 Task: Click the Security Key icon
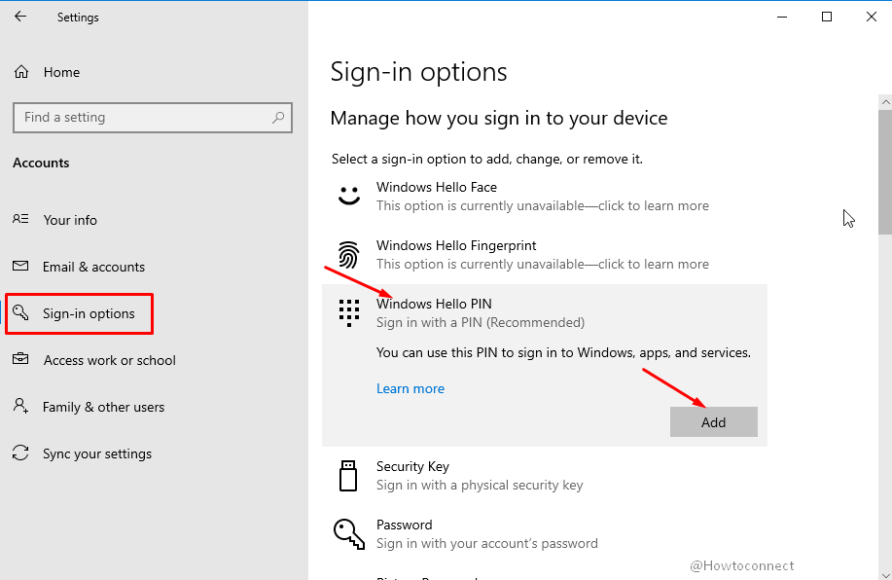[348, 475]
